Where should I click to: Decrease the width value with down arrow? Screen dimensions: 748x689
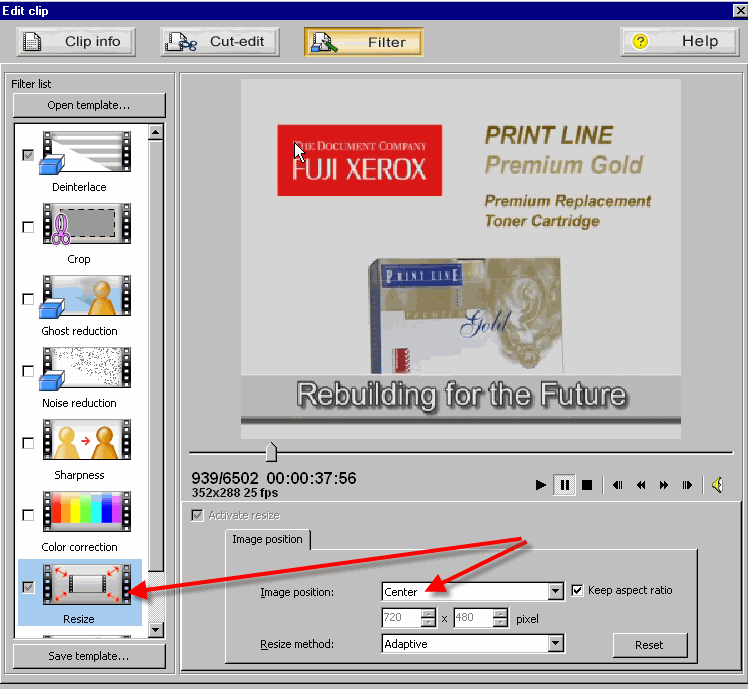coord(429,623)
